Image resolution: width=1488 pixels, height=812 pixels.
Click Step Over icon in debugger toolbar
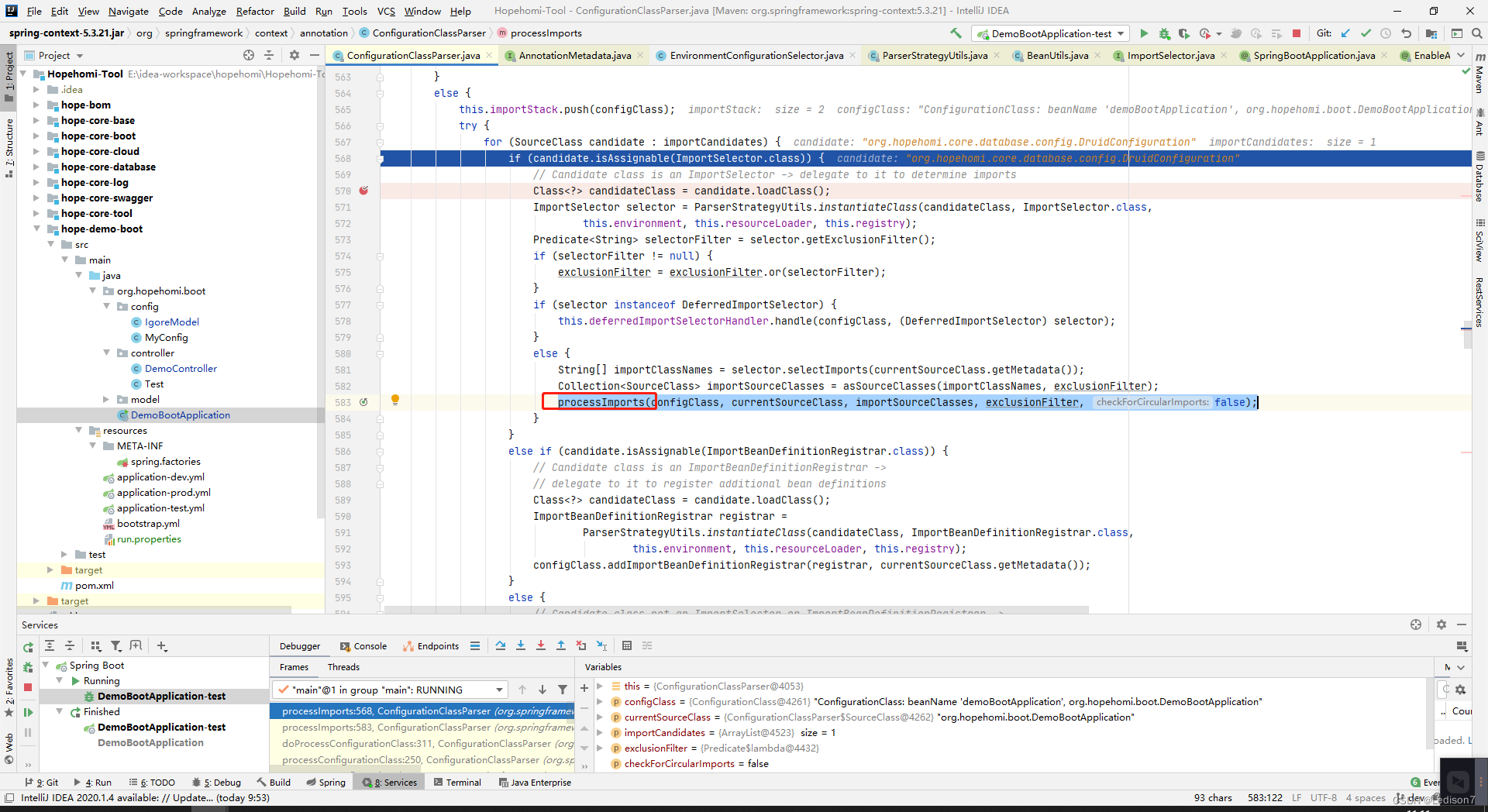click(501, 645)
